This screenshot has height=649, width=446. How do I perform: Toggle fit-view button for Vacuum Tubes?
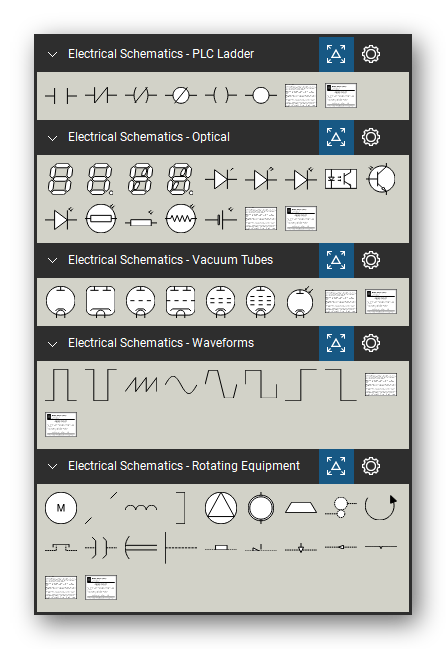coord(336,260)
